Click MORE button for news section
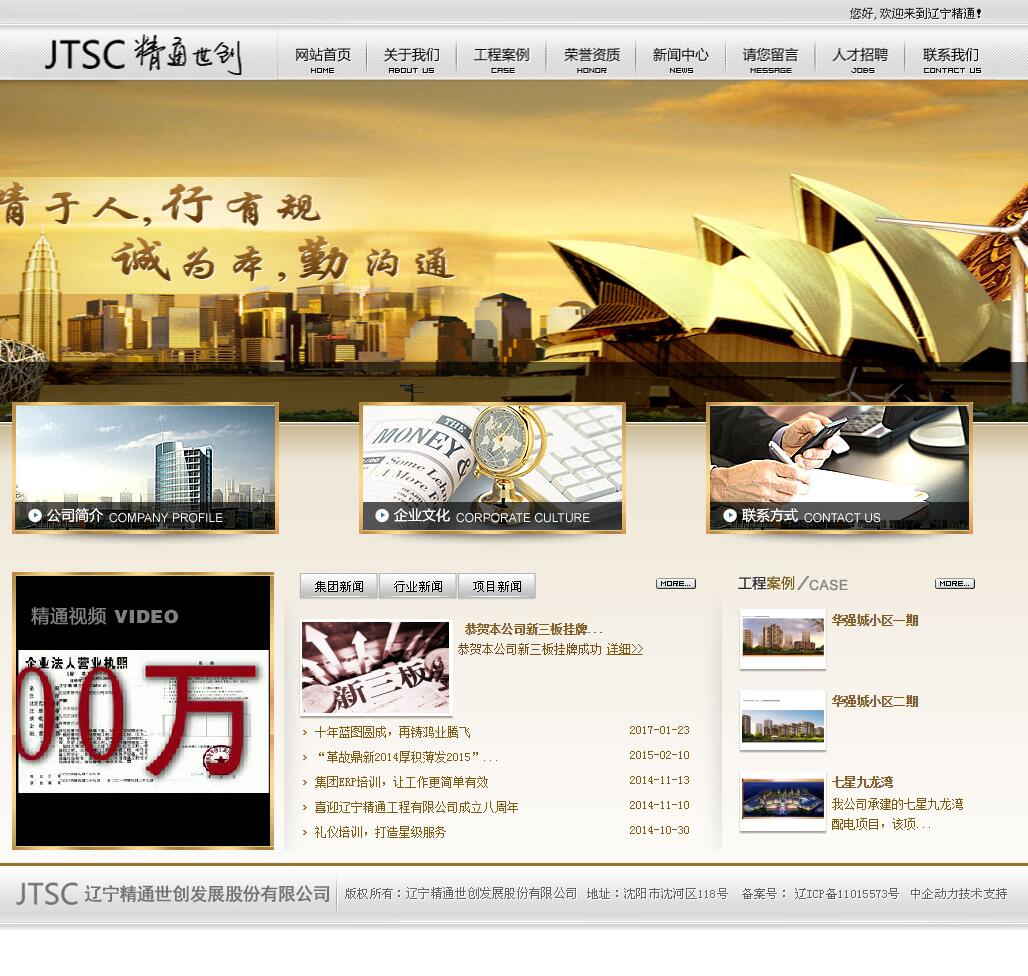The height and width of the screenshot is (976, 1028). [676, 583]
